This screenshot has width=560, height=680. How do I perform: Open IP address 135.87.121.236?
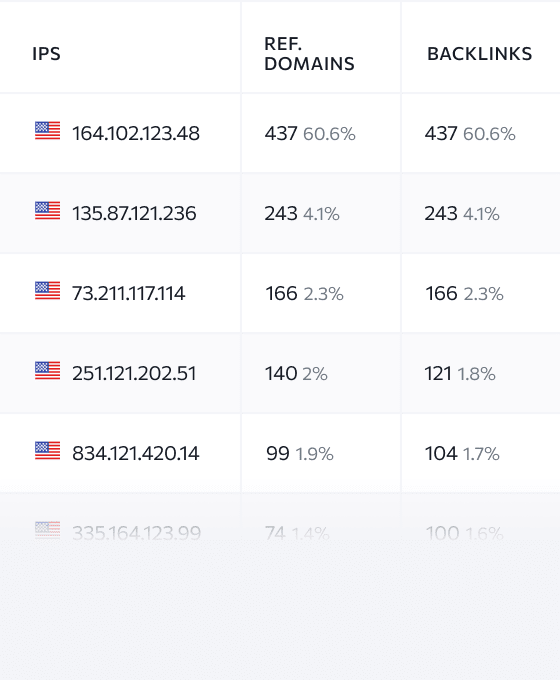click(x=134, y=213)
